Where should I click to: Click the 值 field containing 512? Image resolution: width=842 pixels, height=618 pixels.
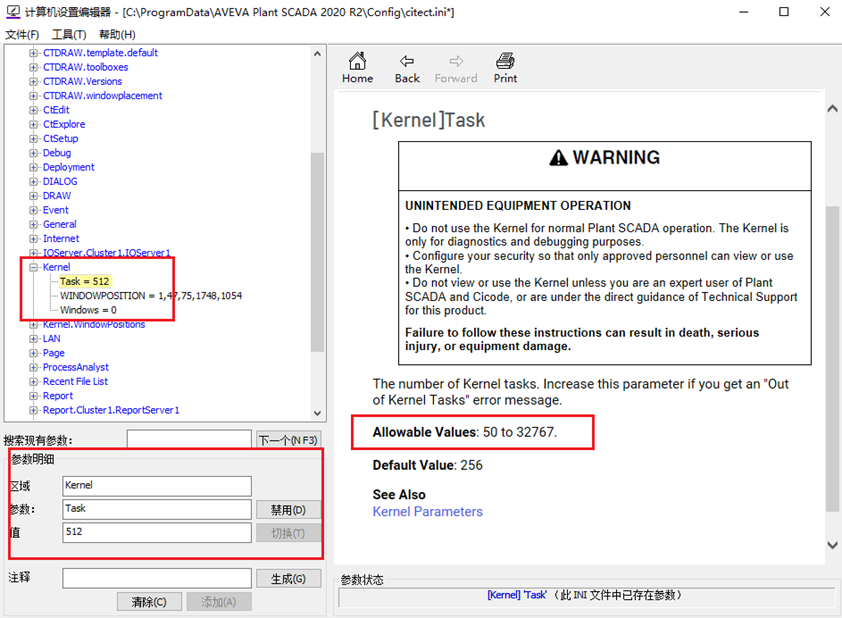(x=157, y=533)
